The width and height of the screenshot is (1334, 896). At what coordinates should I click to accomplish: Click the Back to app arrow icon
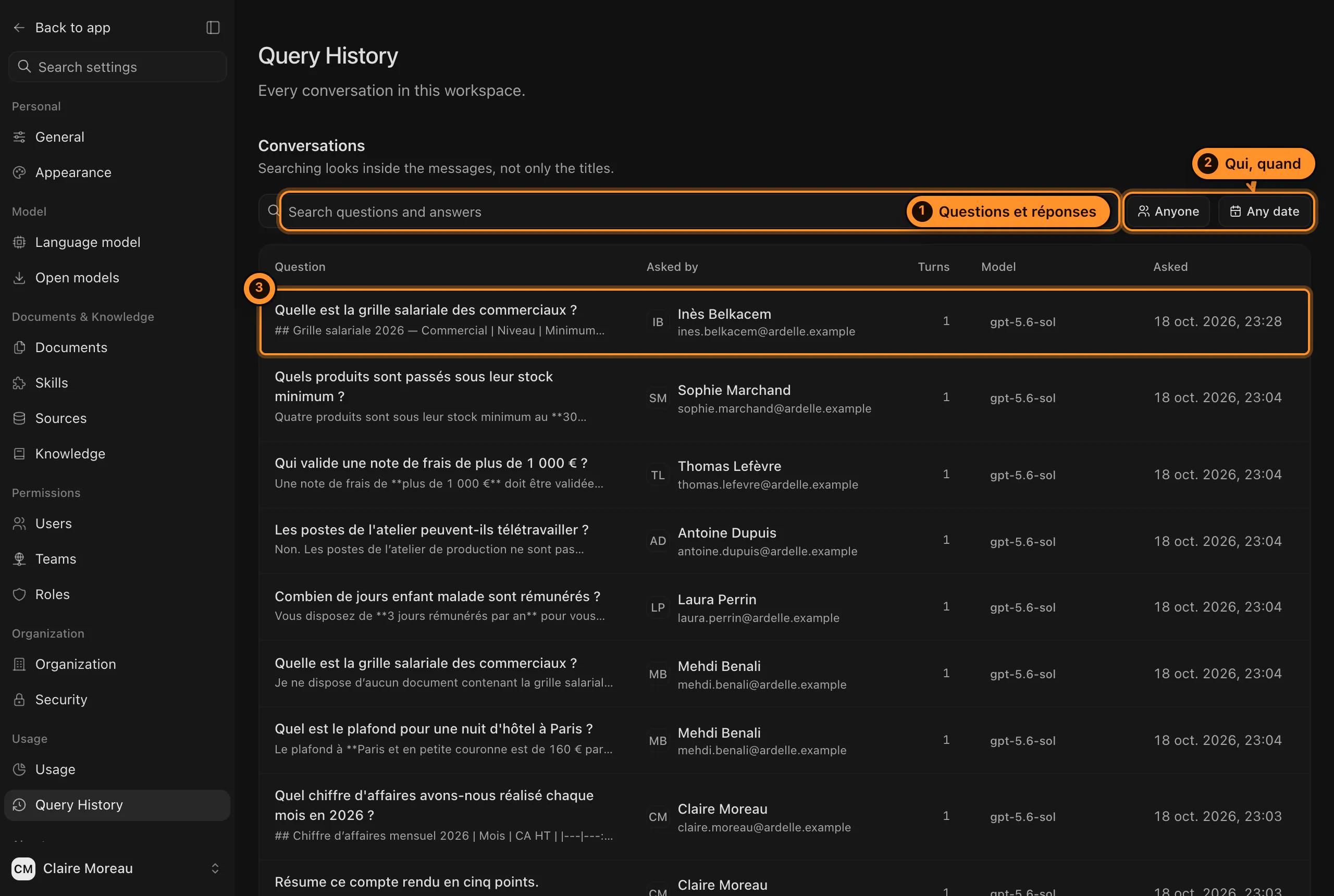19,28
